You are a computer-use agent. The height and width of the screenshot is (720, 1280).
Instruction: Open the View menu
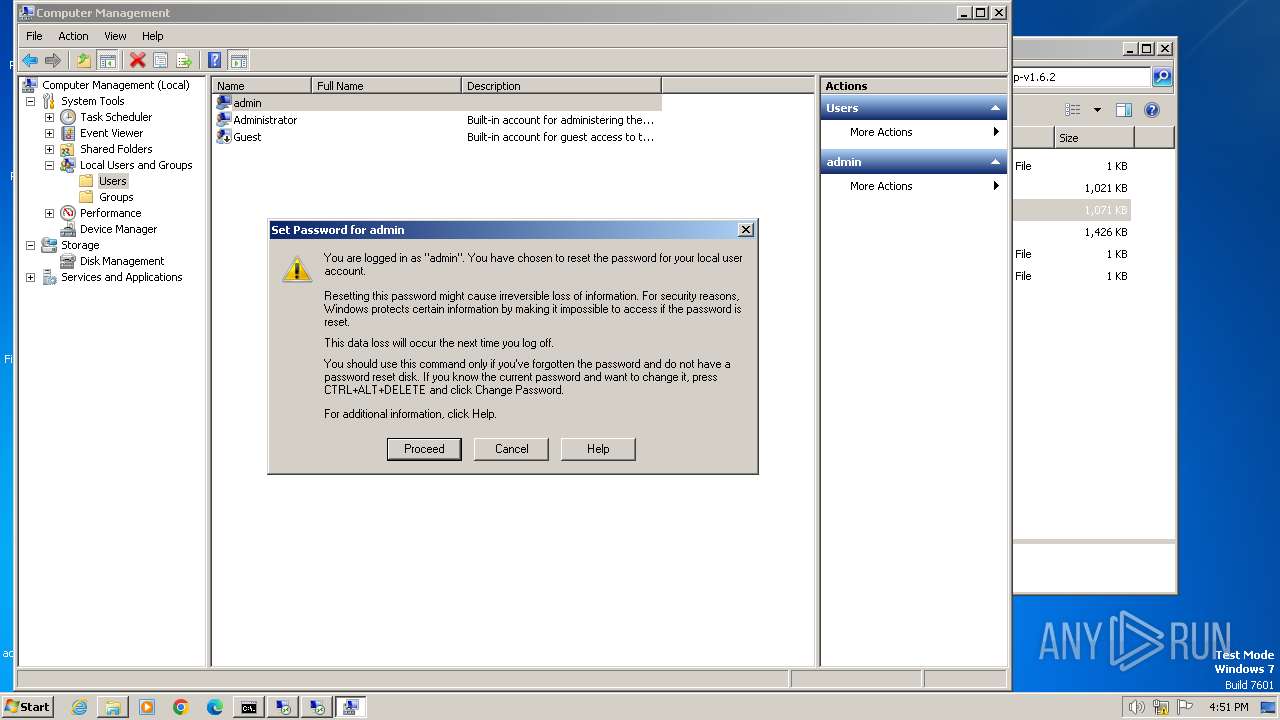point(115,36)
